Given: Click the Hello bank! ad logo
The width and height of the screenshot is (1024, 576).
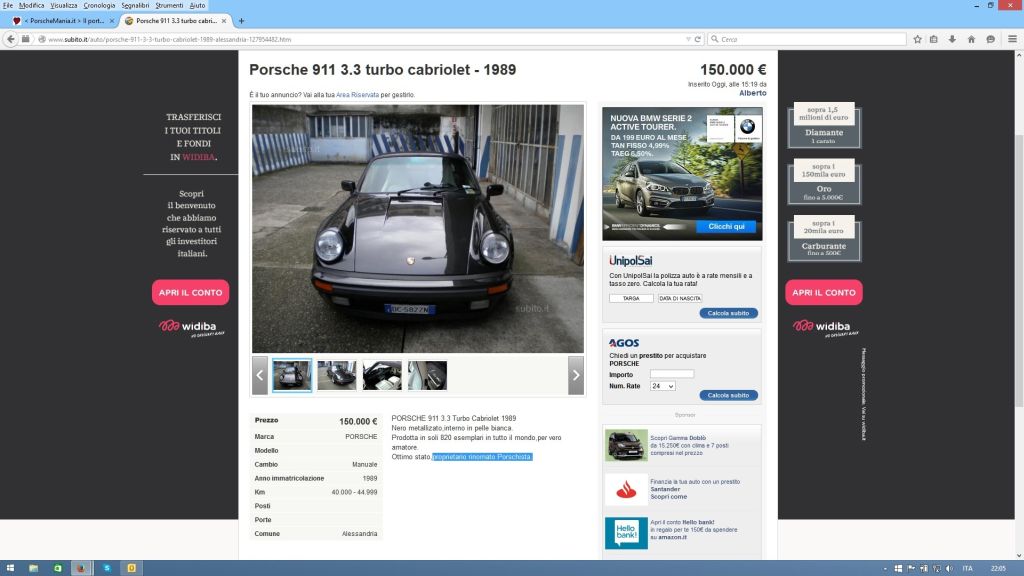Looking at the screenshot, I should pos(626,533).
